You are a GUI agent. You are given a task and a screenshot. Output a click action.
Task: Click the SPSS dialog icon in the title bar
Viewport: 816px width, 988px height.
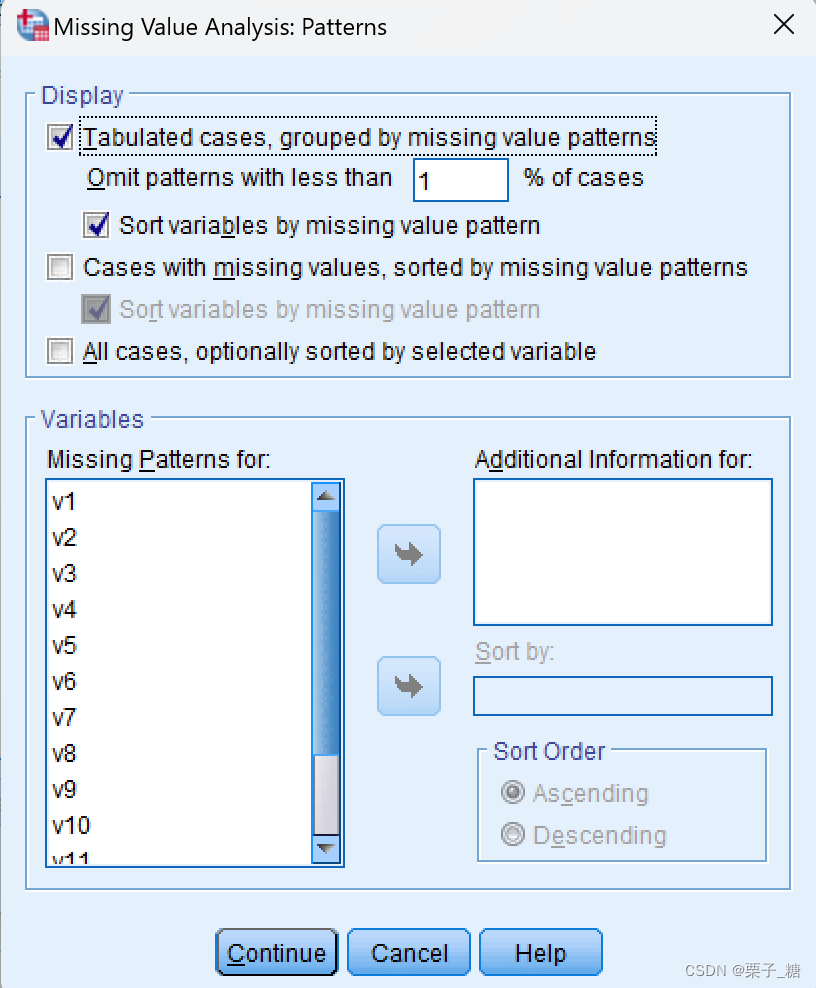tap(32, 25)
